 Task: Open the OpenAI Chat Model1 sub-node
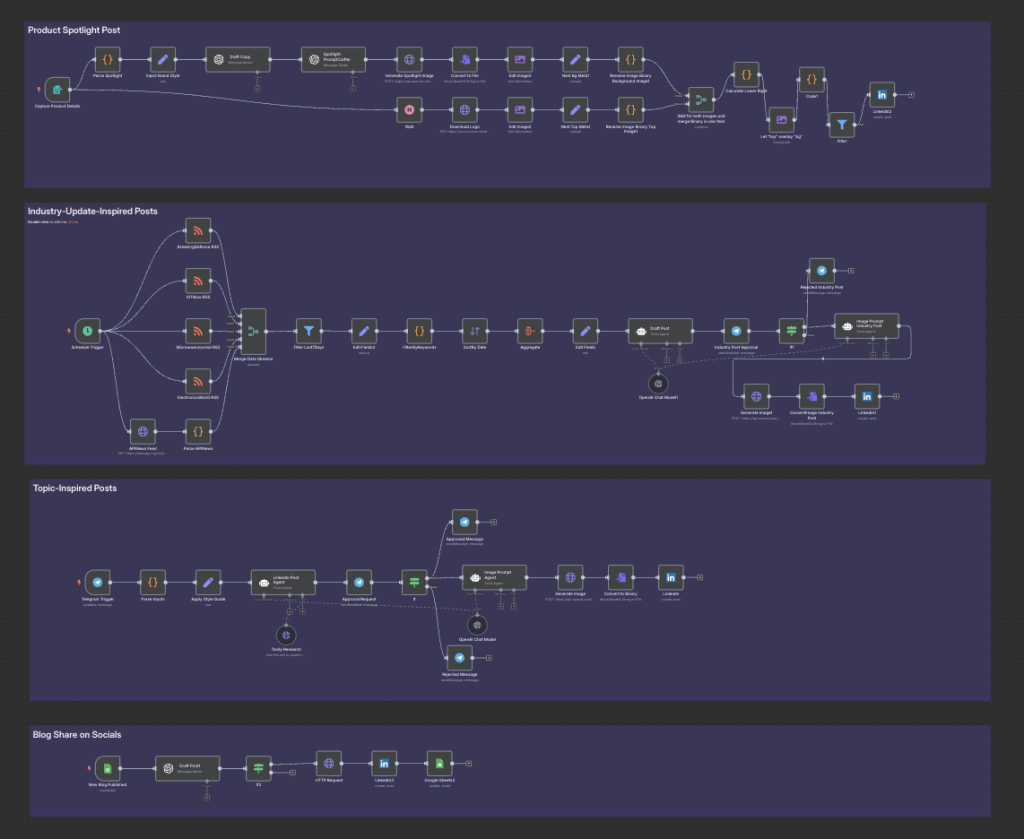(658, 384)
